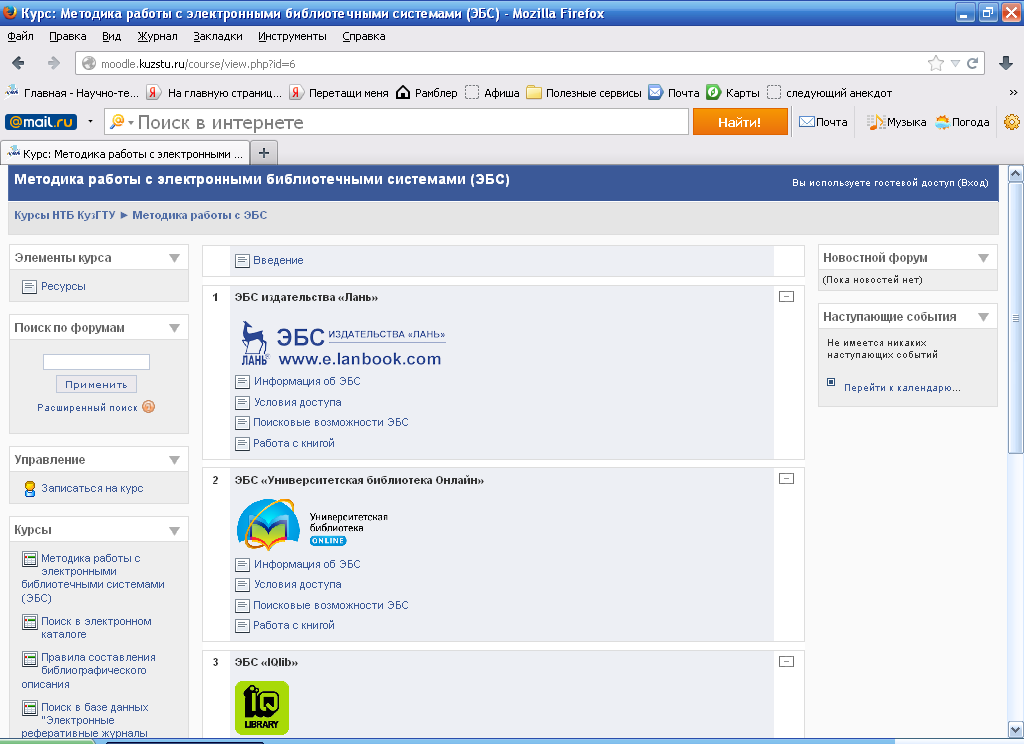1024x744 pixels.
Task: Click course icon beside Правила составления библиографического описания
Action: pos(29,658)
